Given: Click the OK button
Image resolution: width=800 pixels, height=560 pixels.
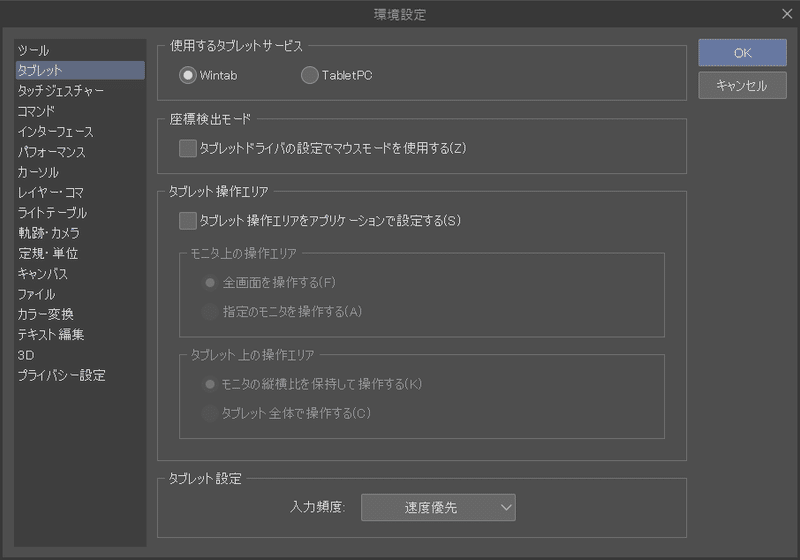Looking at the screenshot, I should [x=742, y=53].
